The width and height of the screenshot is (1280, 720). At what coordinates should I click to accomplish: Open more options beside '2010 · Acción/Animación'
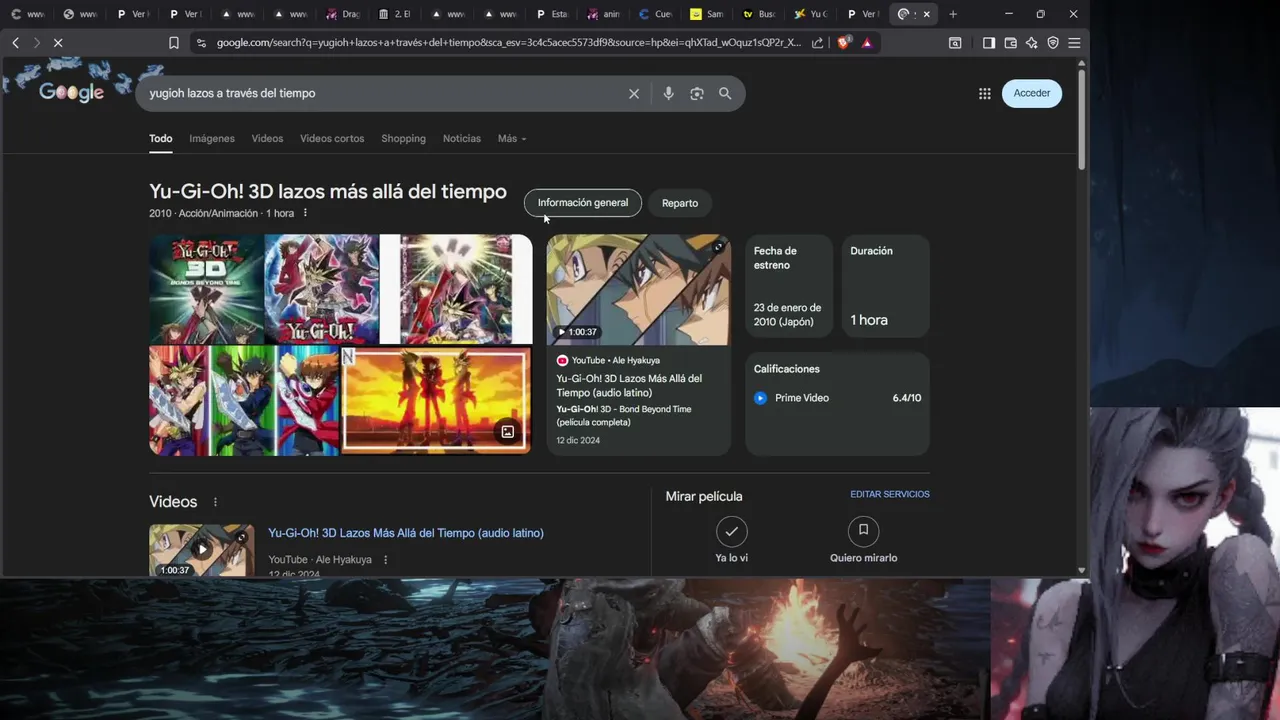pyautogui.click(x=305, y=213)
